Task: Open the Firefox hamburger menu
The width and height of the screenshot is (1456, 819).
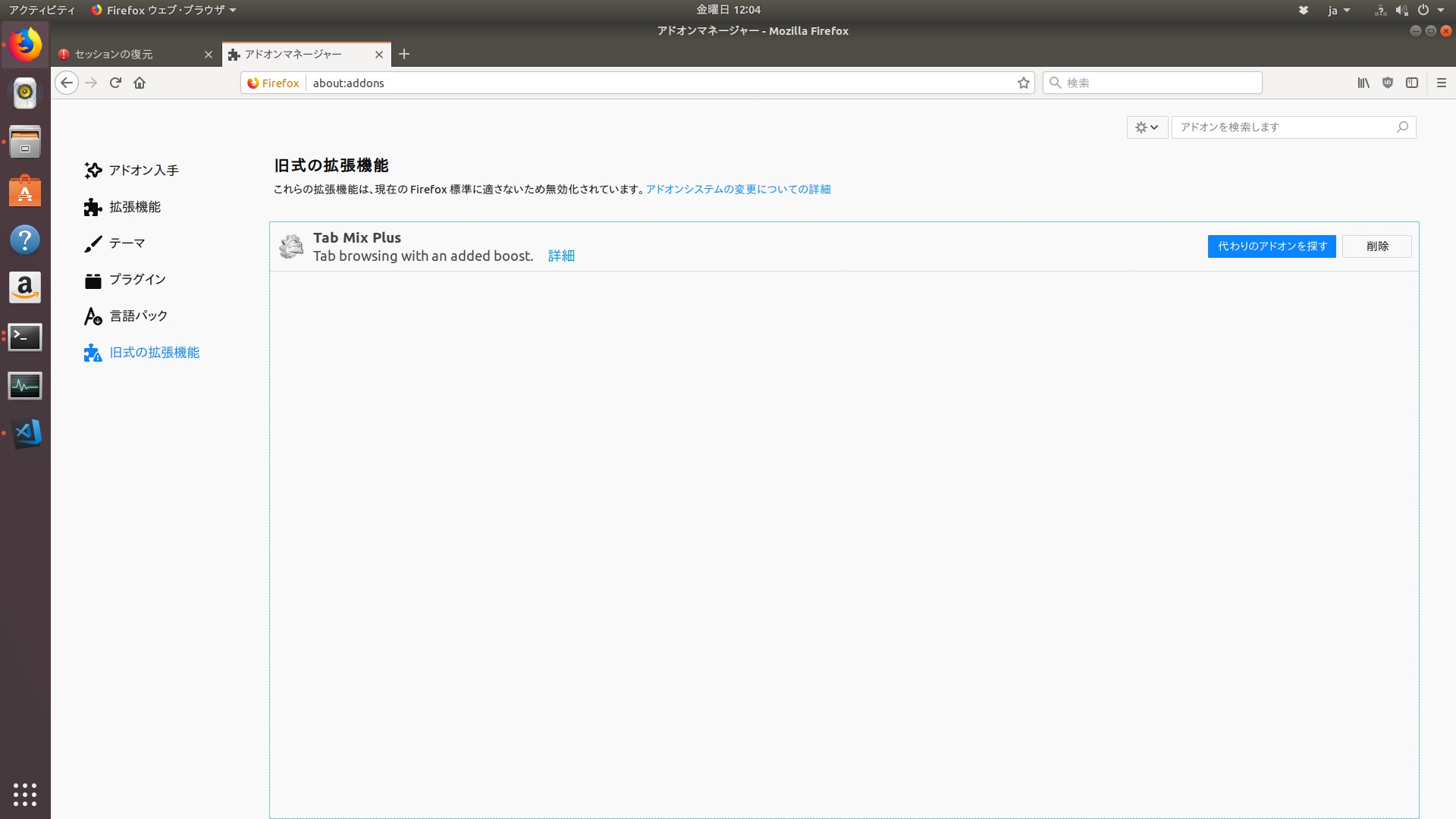Action: pos(1442,83)
